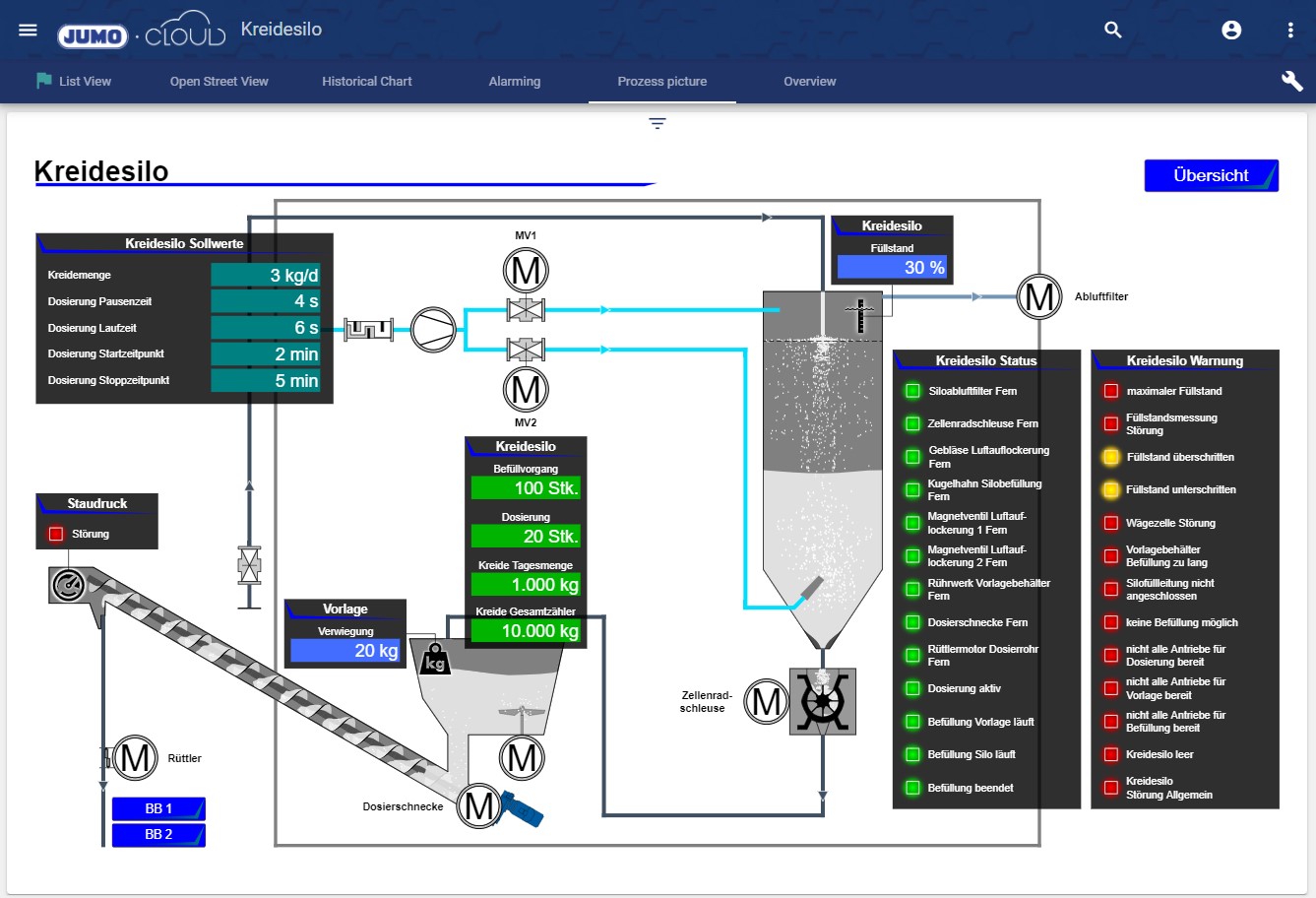
Task: Click the BB 1 button
Action: (157, 807)
